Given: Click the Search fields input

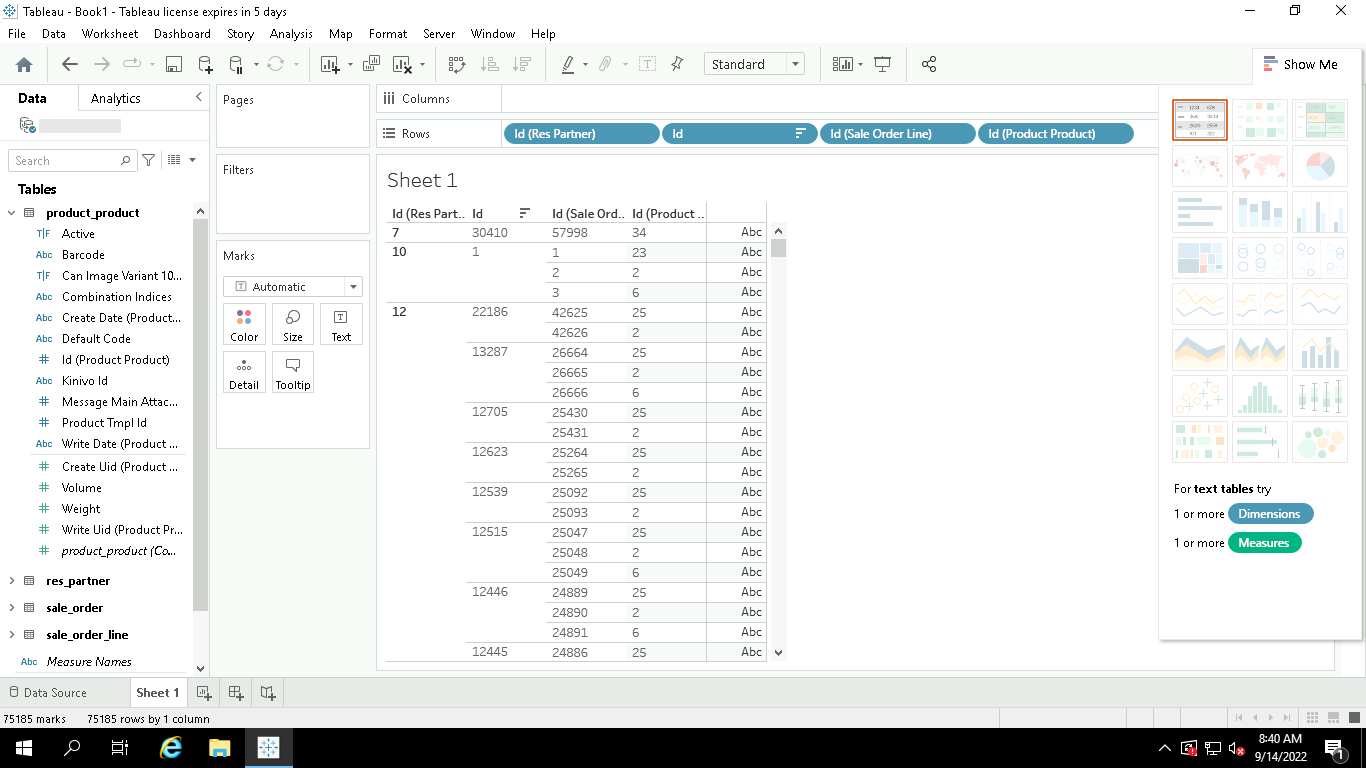Looking at the screenshot, I should [x=71, y=160].
